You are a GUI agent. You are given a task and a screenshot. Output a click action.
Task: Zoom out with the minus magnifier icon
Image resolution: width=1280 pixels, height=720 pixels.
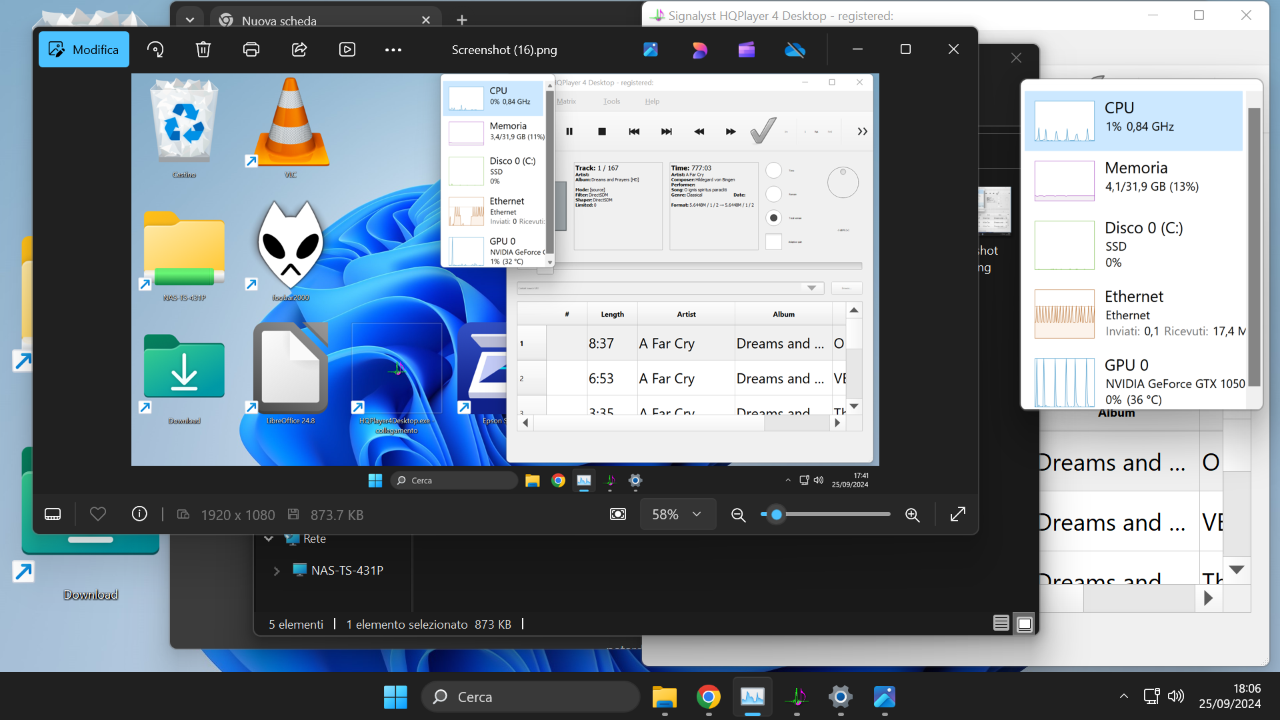point(738,514)
